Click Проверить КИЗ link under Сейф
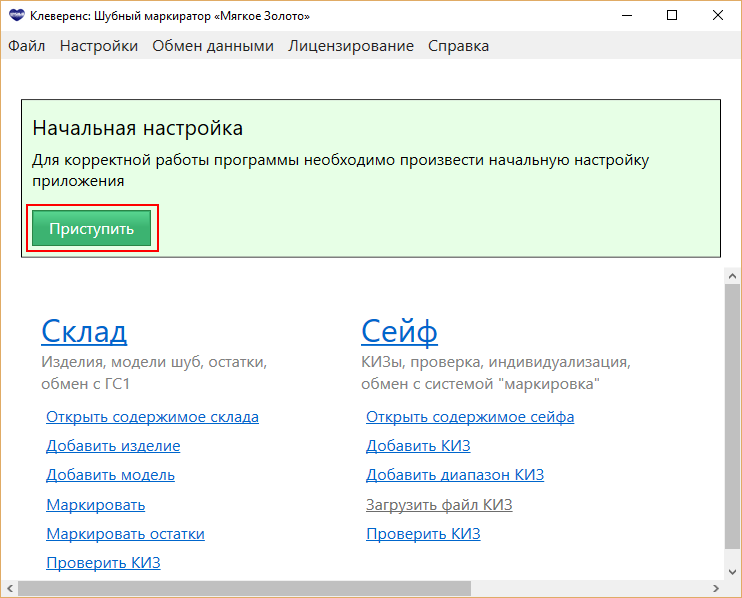This screenshot has width=742, height=598. [423, 534]
